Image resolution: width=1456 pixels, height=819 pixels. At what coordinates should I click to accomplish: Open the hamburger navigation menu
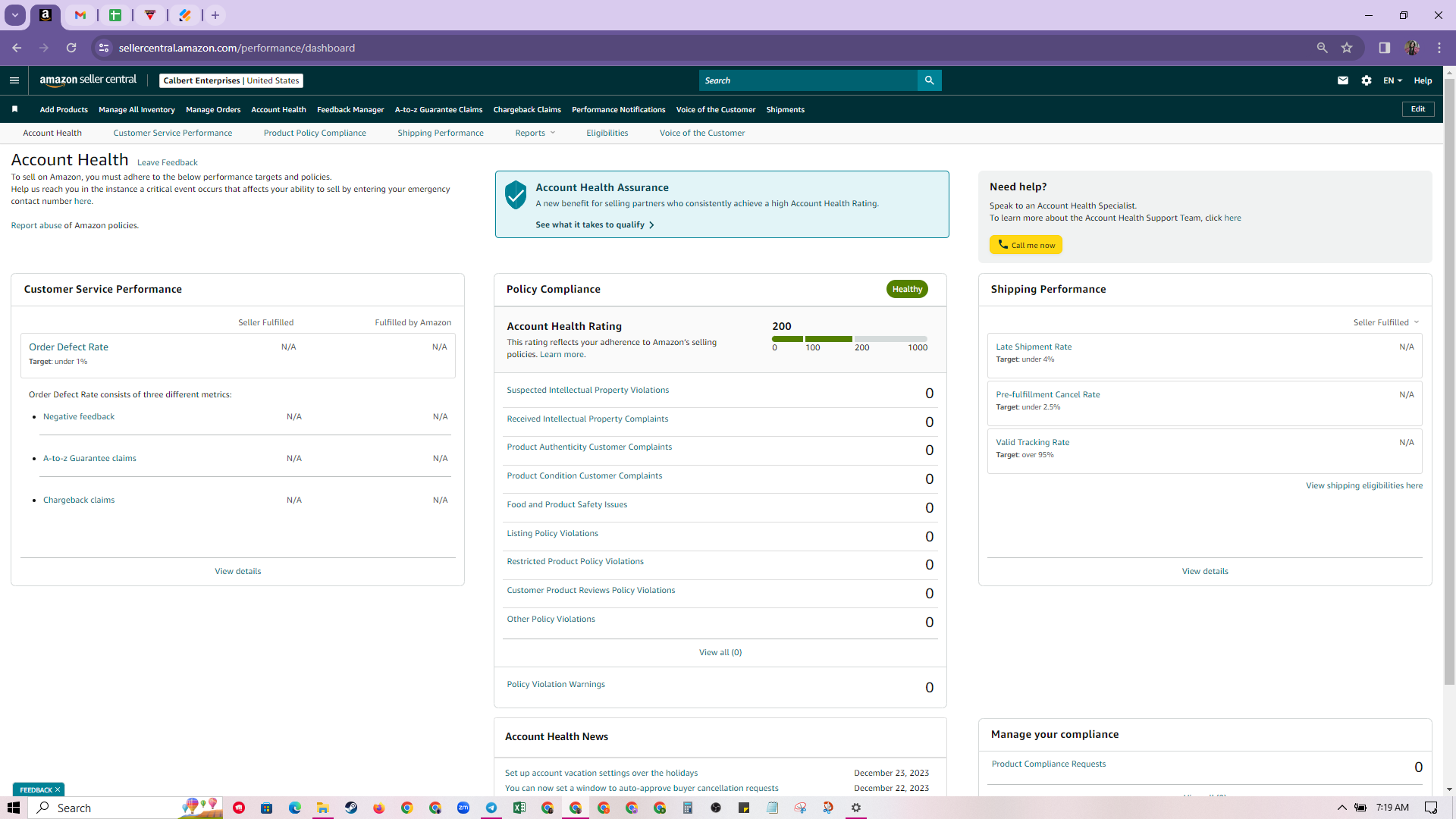point(14,80)
